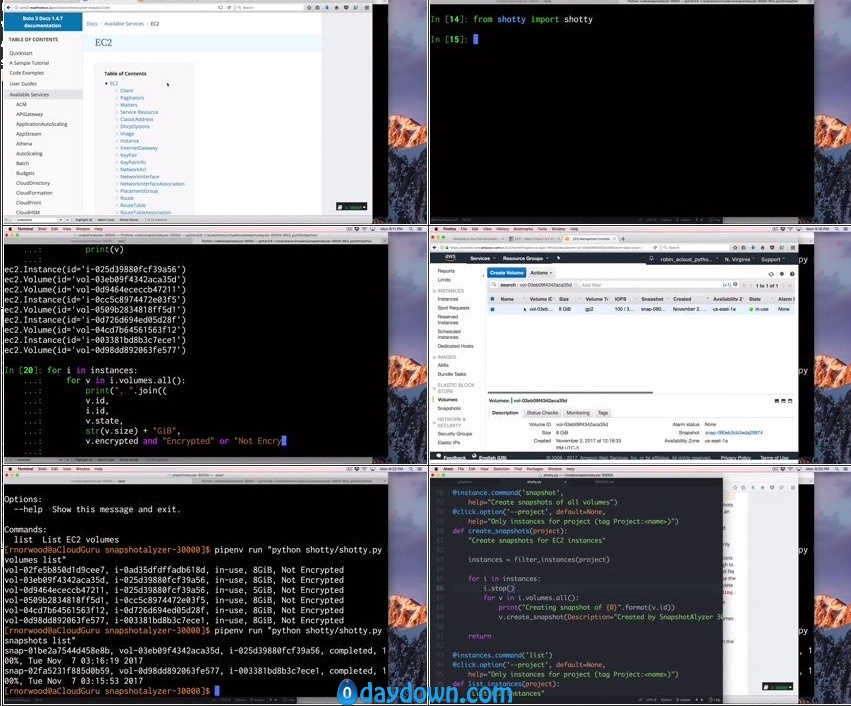This screenshot has height=706, width=851.
Task: Bookmark the AWS console page with the star icon
Action: (735, 247)
